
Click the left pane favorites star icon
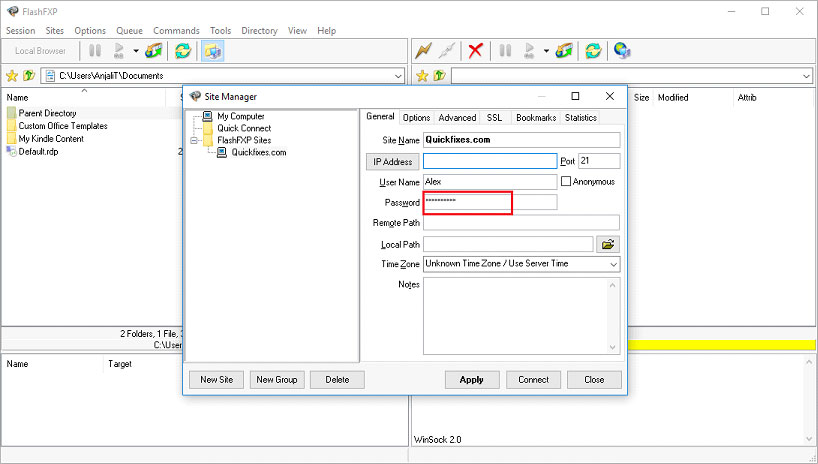[11, 76]
